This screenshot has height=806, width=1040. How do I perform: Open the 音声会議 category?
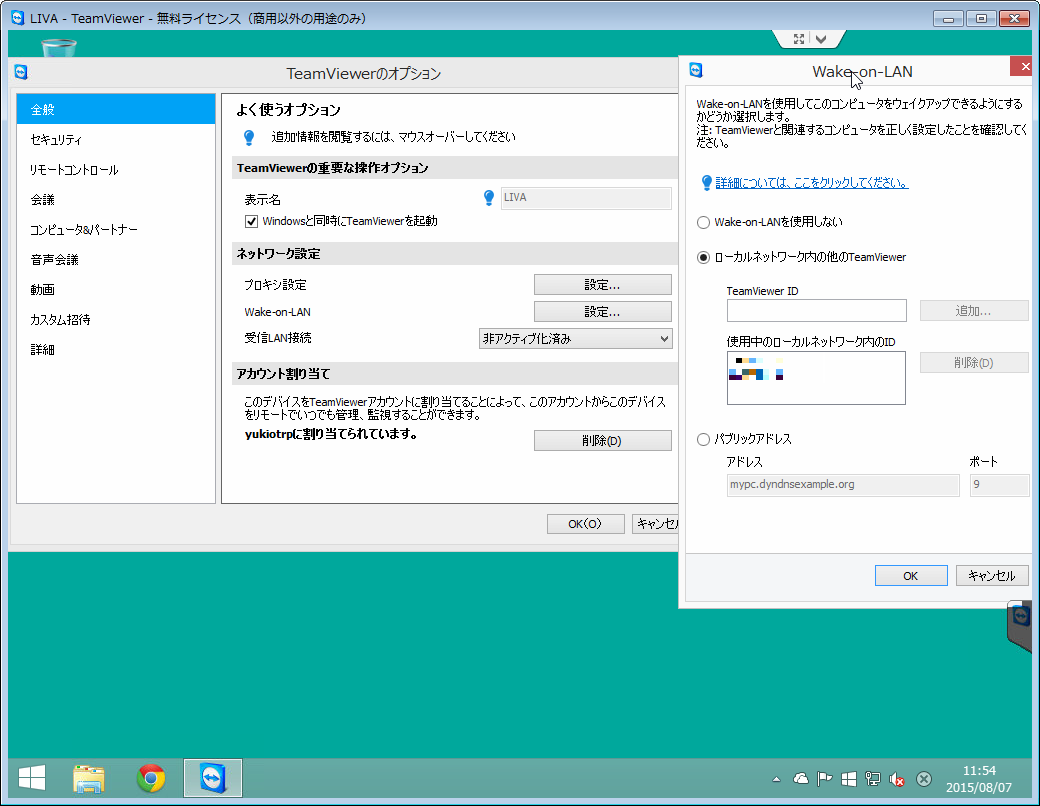pos(116,259)
